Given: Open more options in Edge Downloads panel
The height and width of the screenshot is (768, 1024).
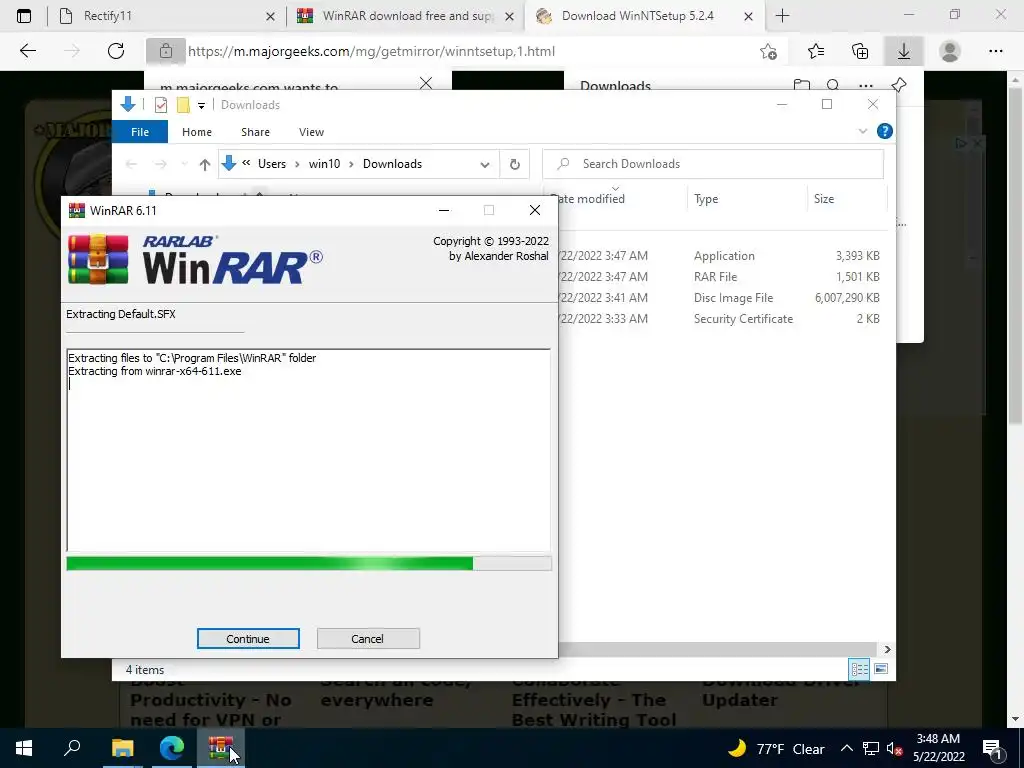Looking at the screenshot, I should pyautogui.click(x=866, y=86).
